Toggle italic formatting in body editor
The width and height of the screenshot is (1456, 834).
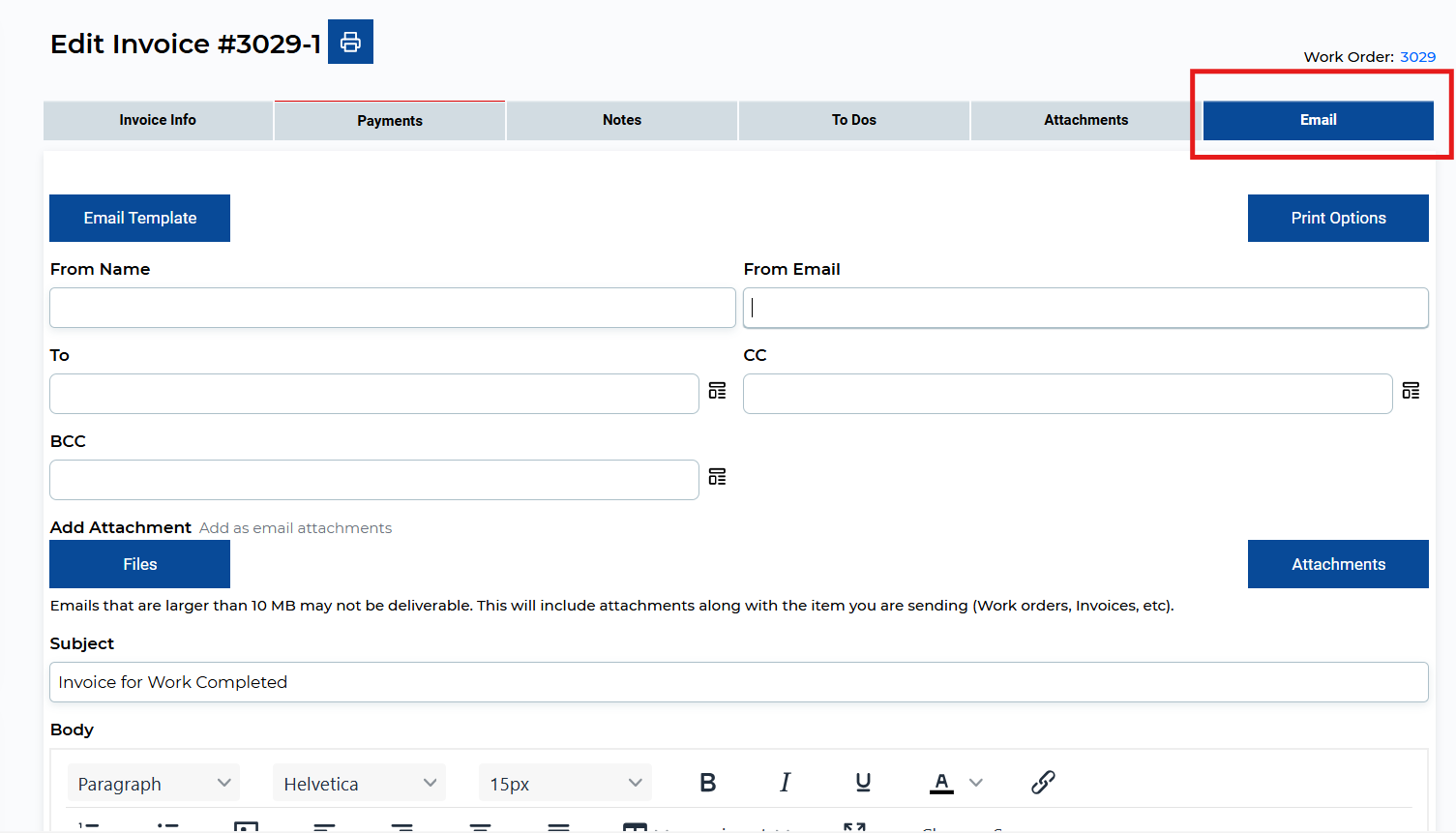785,783
